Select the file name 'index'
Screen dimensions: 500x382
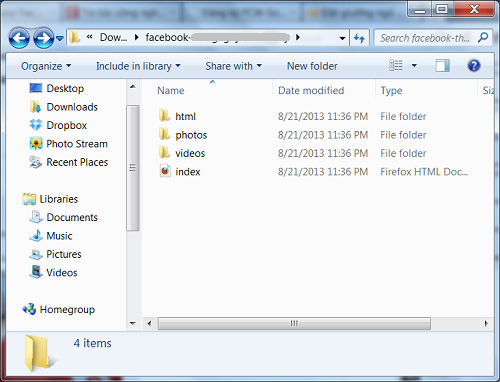188,172
